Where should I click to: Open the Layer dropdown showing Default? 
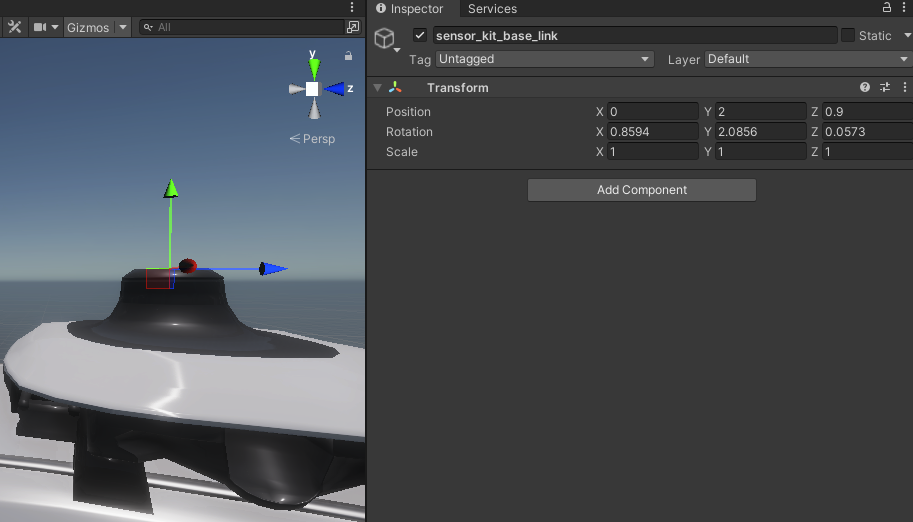(807, 60)
